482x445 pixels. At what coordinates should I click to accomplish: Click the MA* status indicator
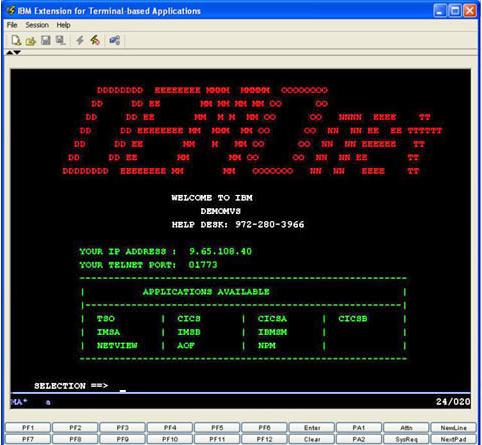tap(19, 402)
